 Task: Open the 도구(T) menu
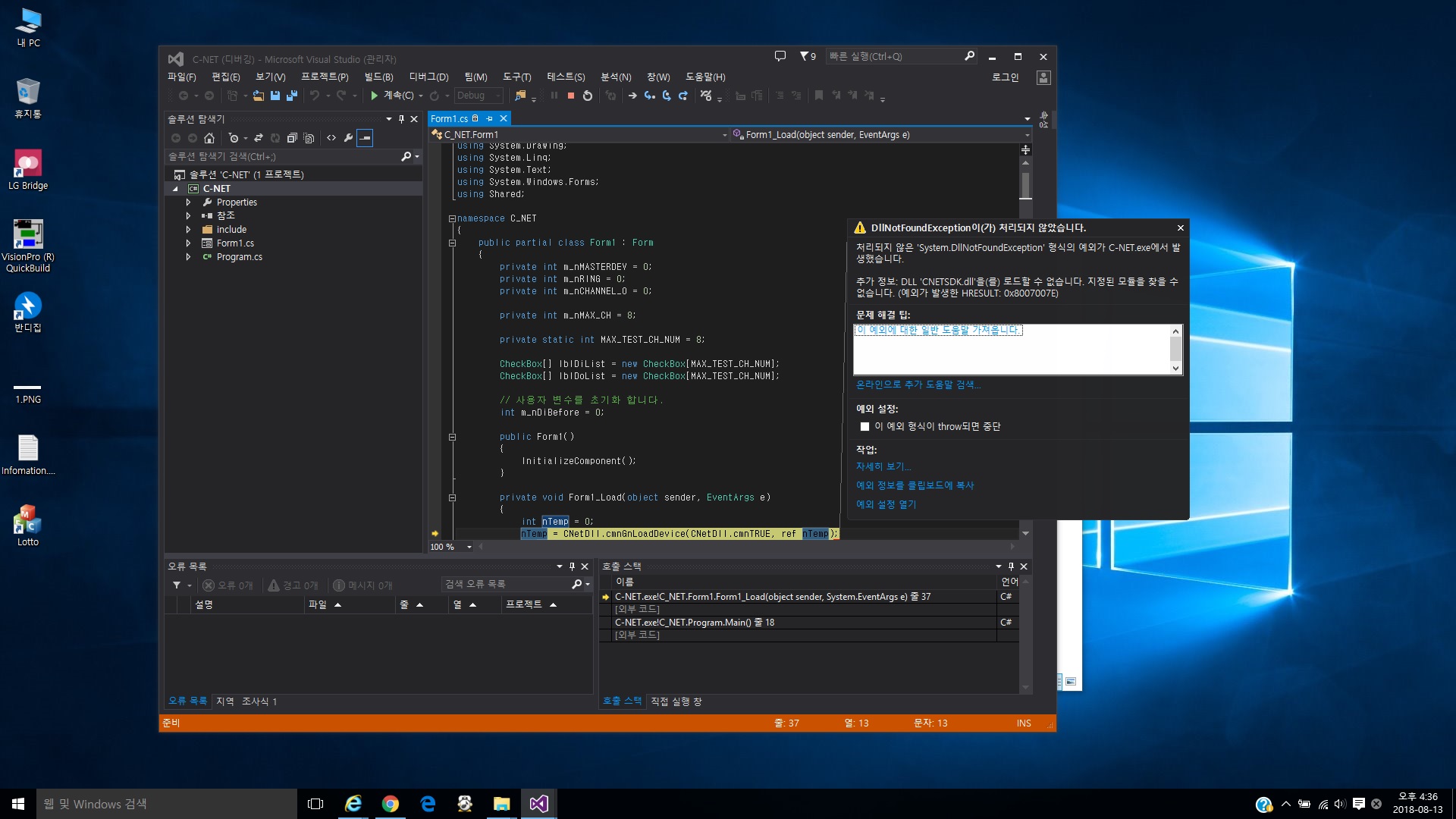pyautogui.click(x=516, y=77)
